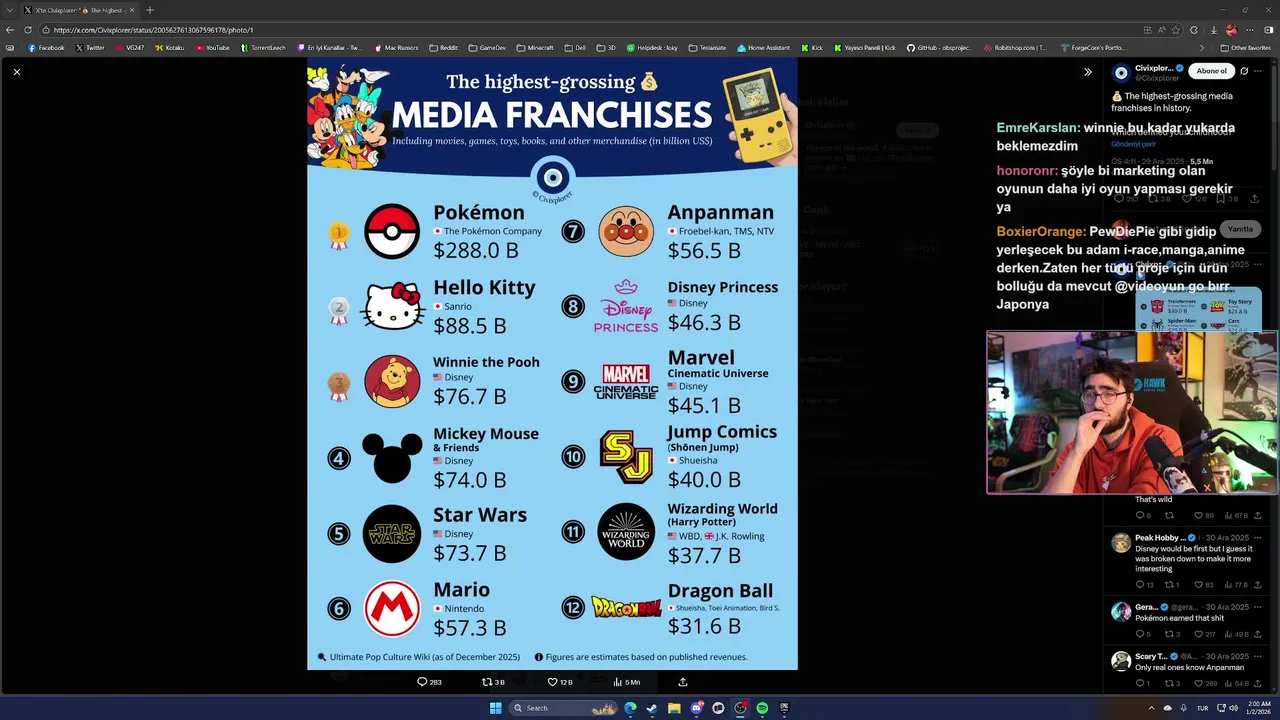The width and height of the screenshot is (1280, 720).
Task: Open the Home Assistant bookmark
Action: (764, 47)
